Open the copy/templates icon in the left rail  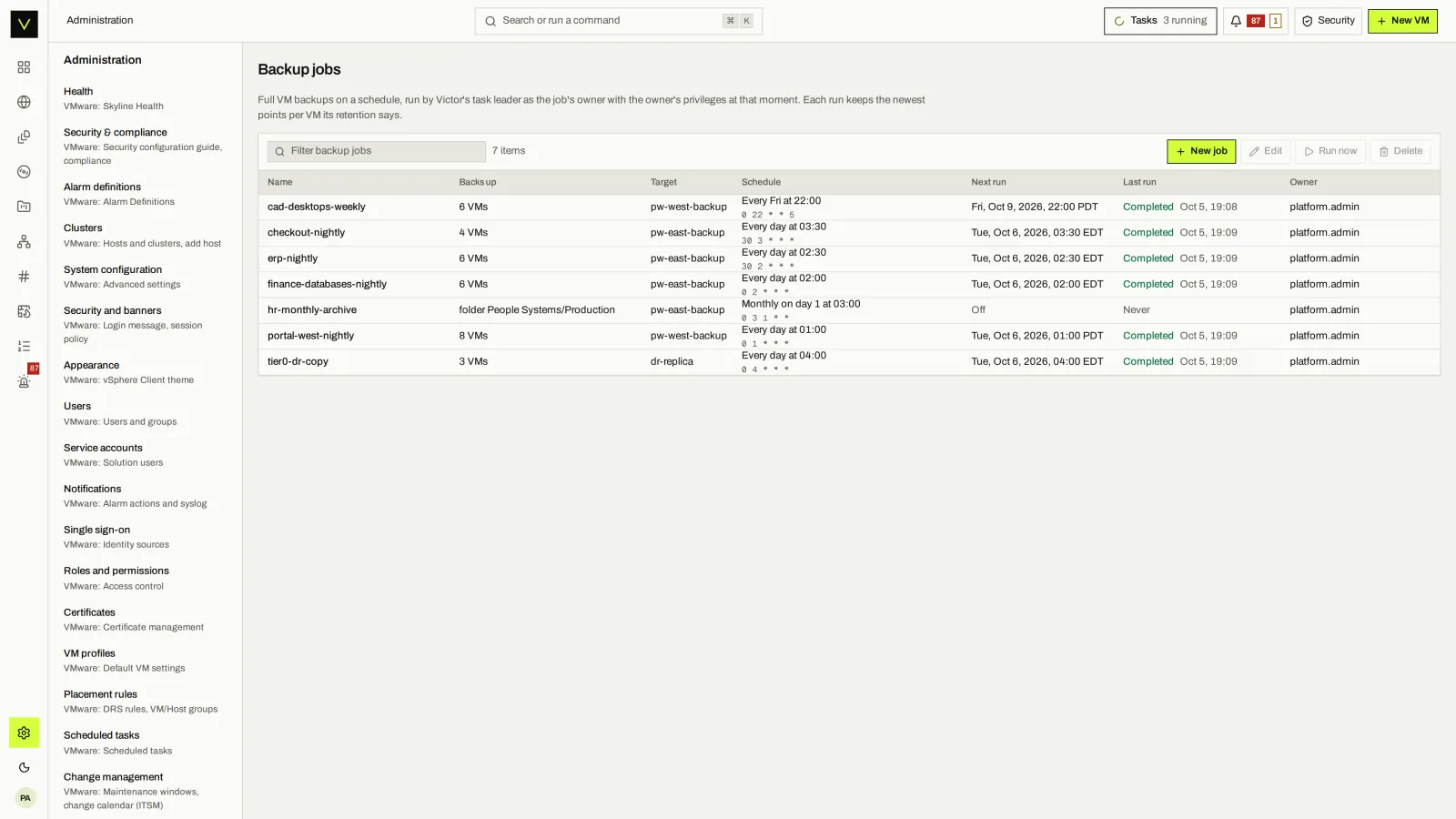coord(24,136)
